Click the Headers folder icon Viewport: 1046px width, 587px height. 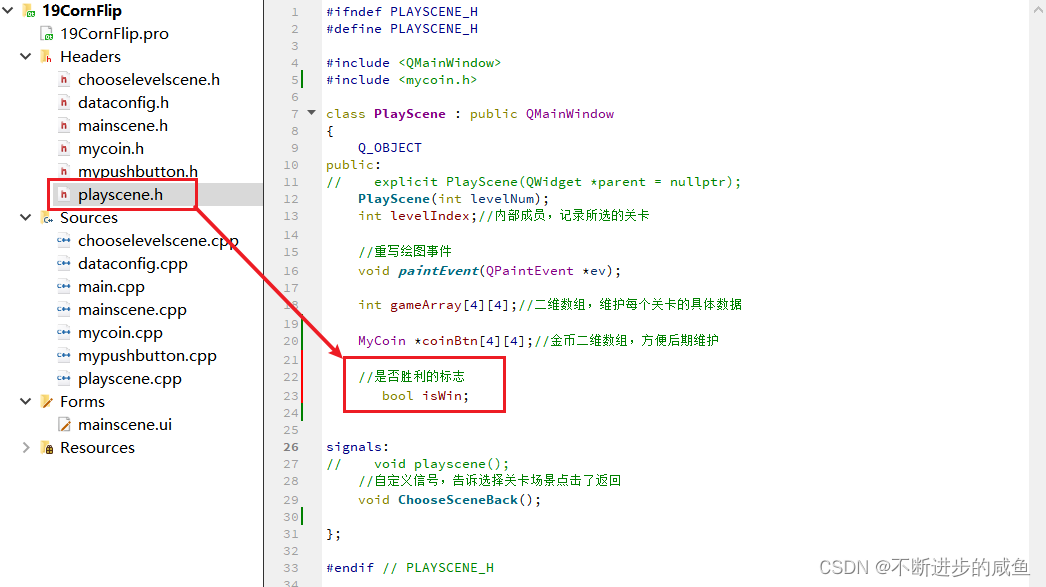(46, 57)
